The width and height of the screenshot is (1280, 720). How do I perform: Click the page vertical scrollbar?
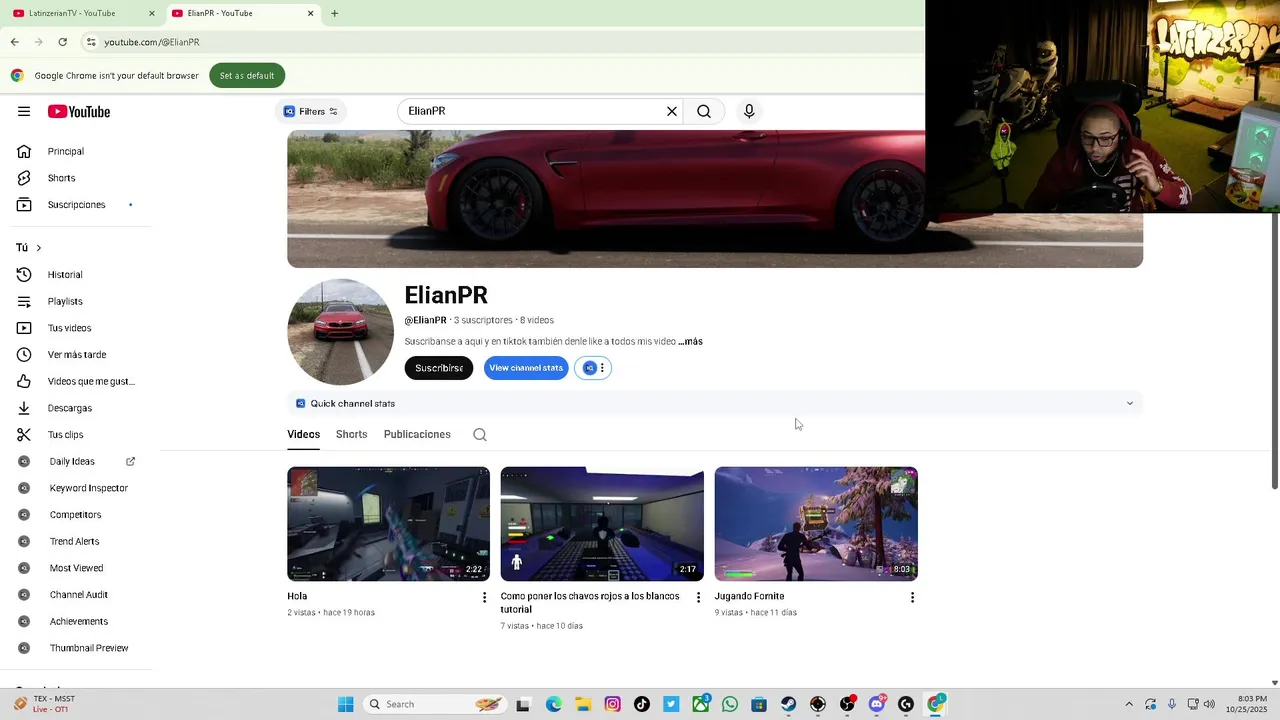(1274, 352)
